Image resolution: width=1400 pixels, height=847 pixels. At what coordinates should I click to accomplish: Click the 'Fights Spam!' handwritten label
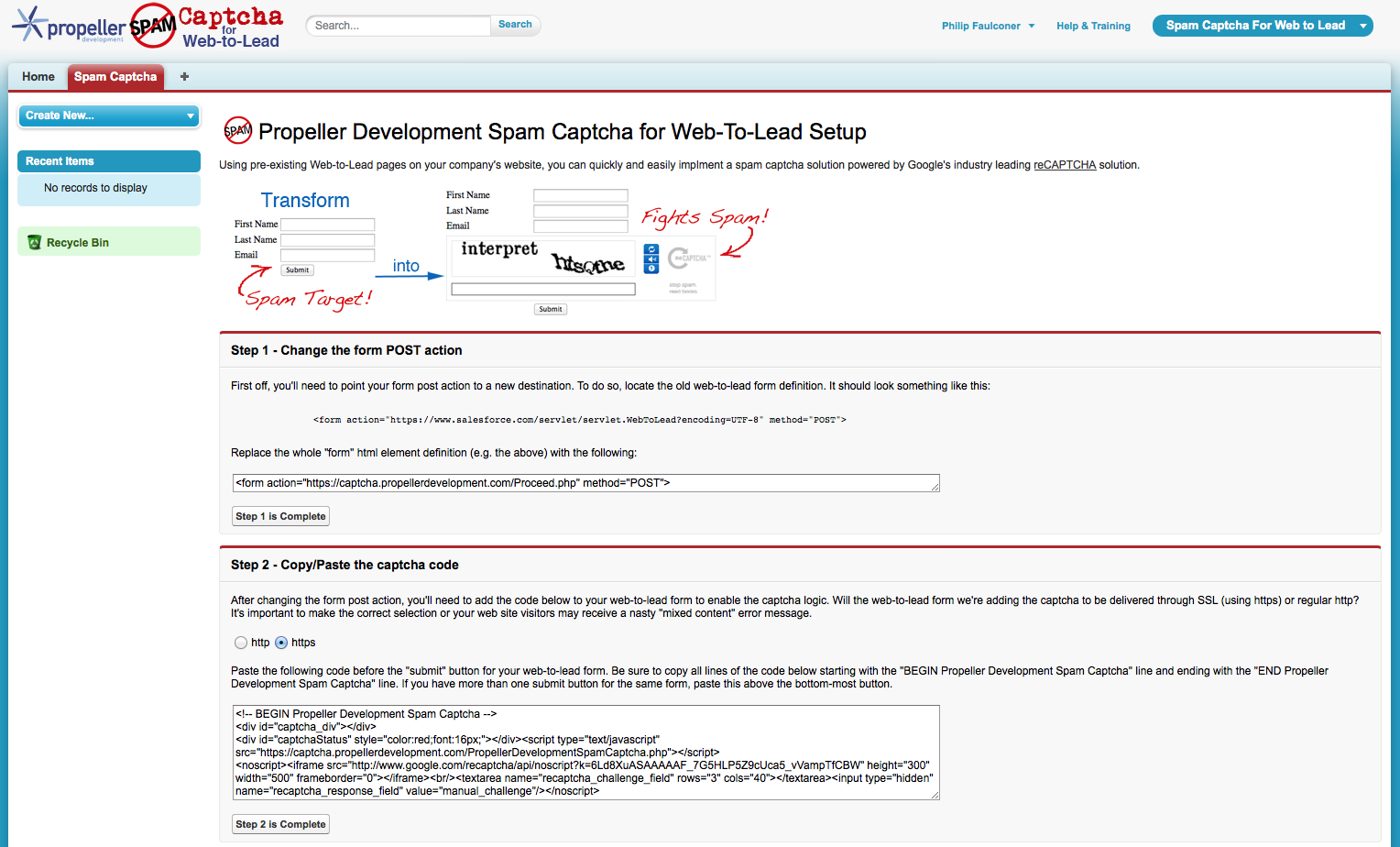(705, 218)
